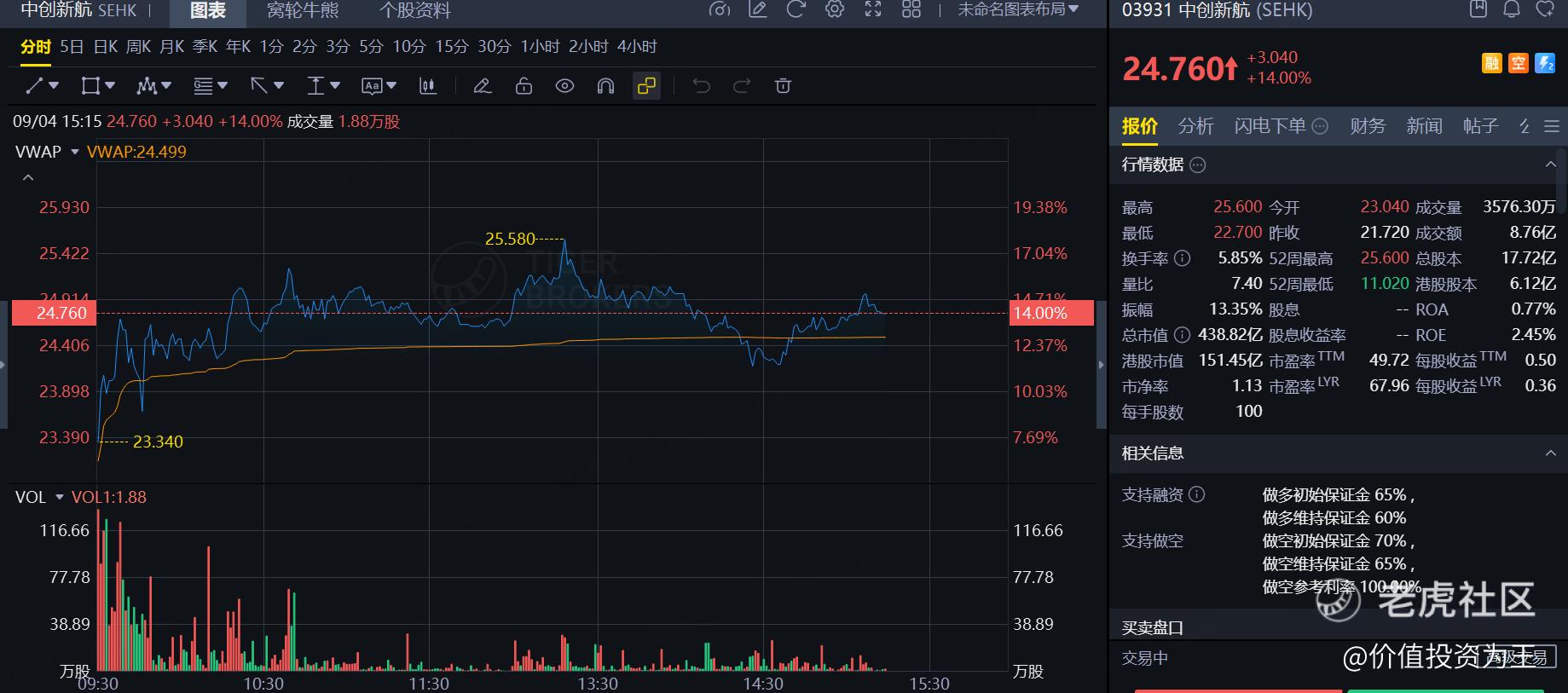Click the eraser/pencil annotation tool
The height and width of the screenshot is (693, 1568).
click(483, 85)
